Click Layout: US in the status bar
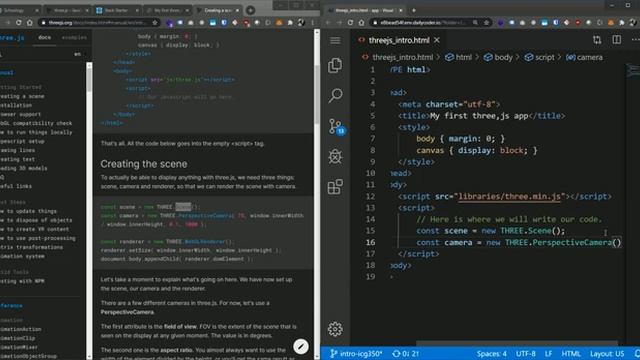 pyautogui.click(x=607, y=353)
